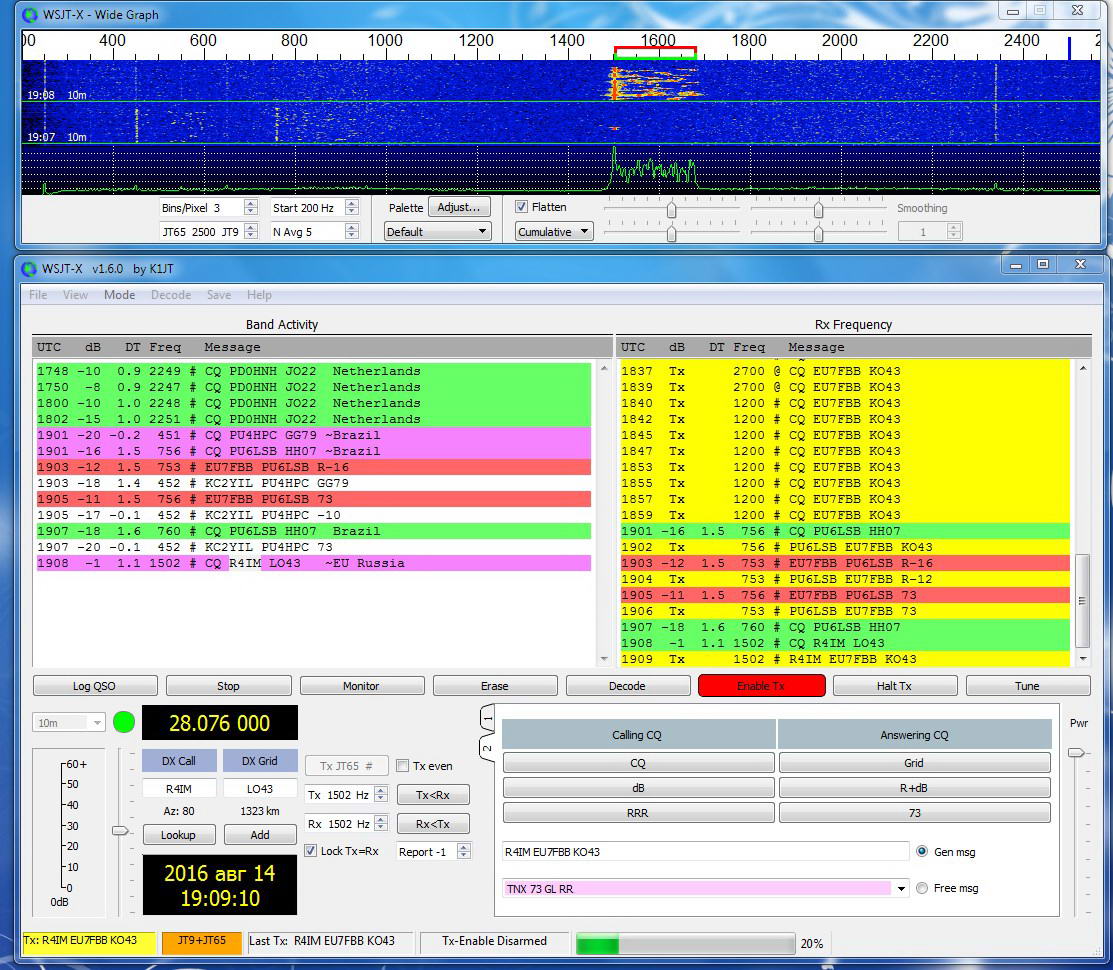This screenshot has width=1113, height=970.
Task: Select Rx Frequency row PU6LSB EU7FBB R-12
Action: pyautogui.click(x=845, y=579)
